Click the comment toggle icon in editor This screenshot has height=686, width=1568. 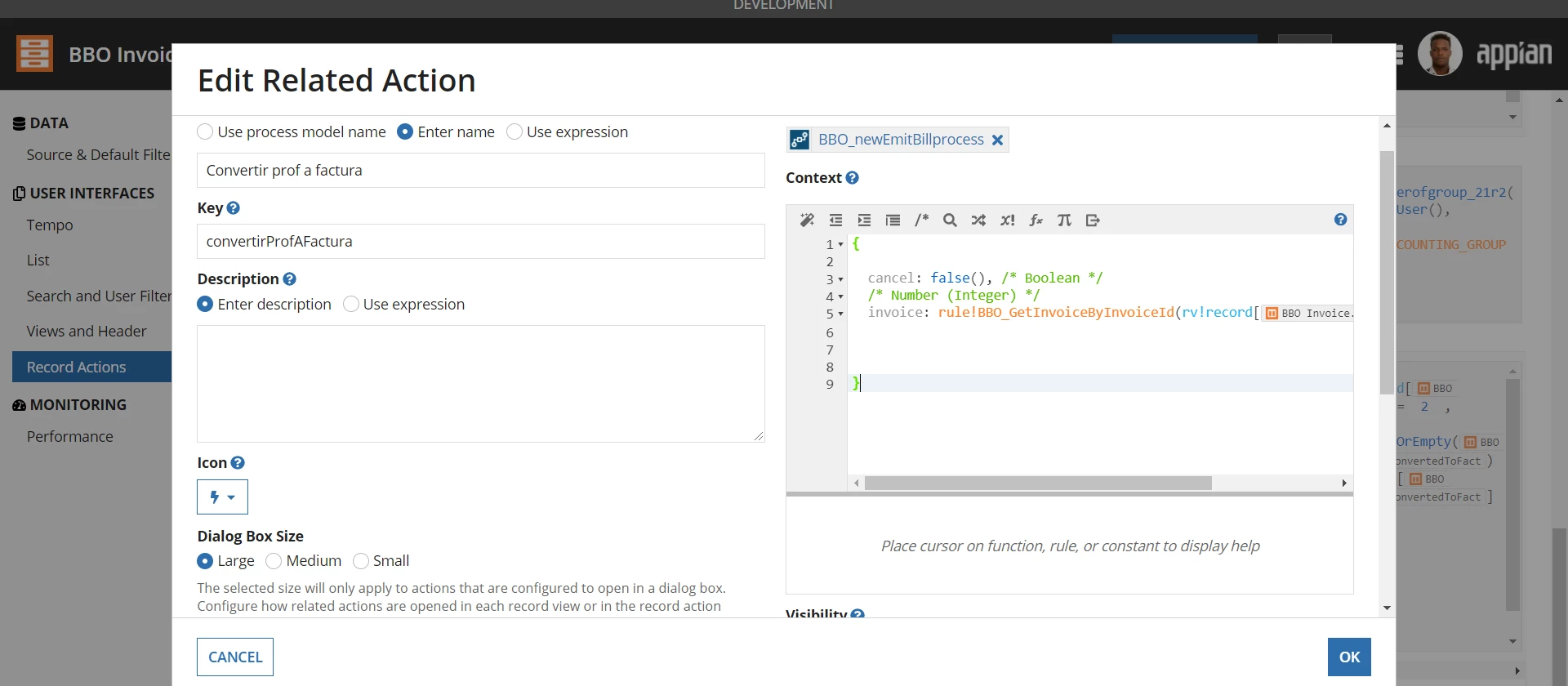(921, 220)
